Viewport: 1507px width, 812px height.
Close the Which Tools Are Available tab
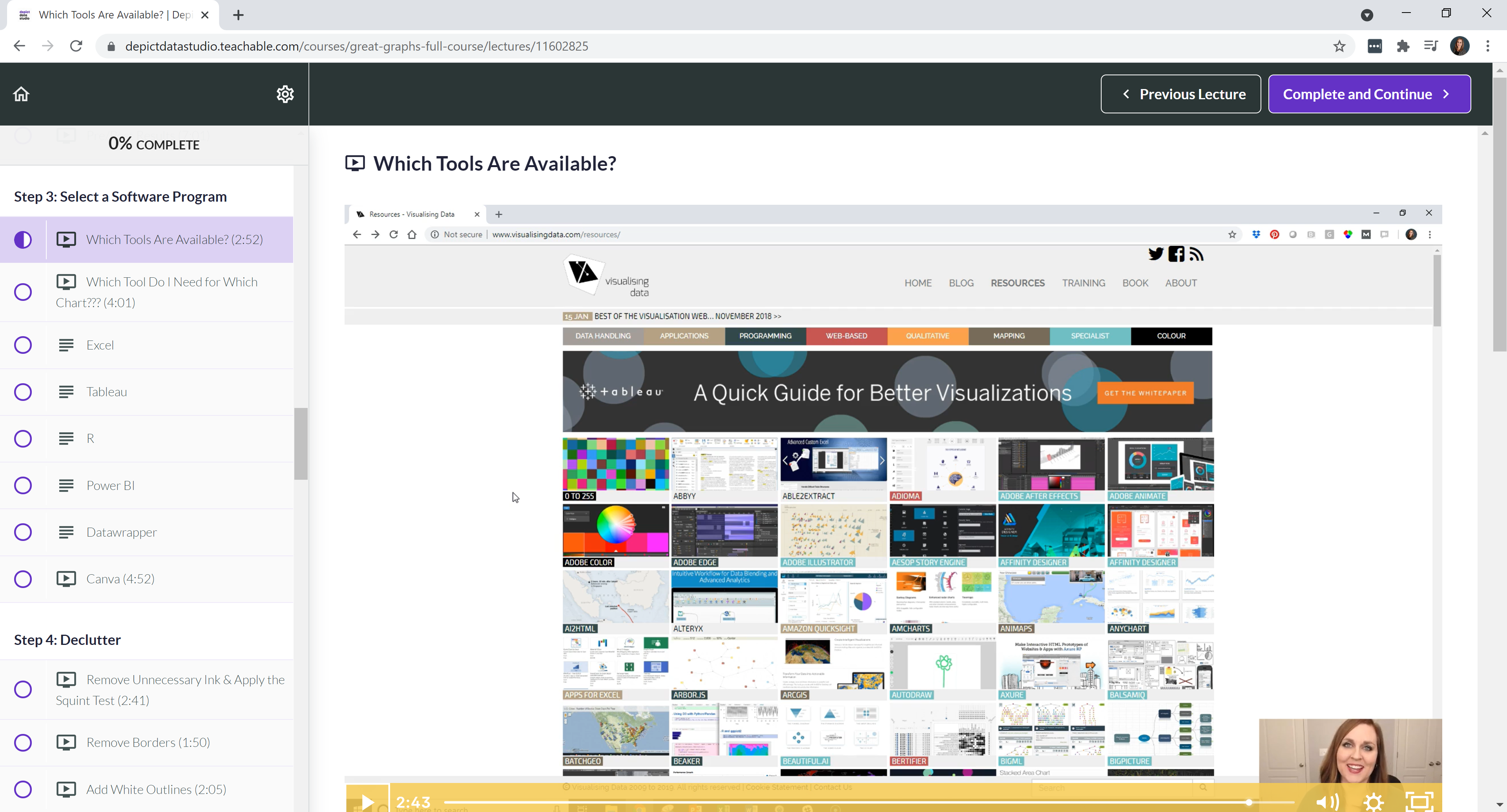point(205,15)
